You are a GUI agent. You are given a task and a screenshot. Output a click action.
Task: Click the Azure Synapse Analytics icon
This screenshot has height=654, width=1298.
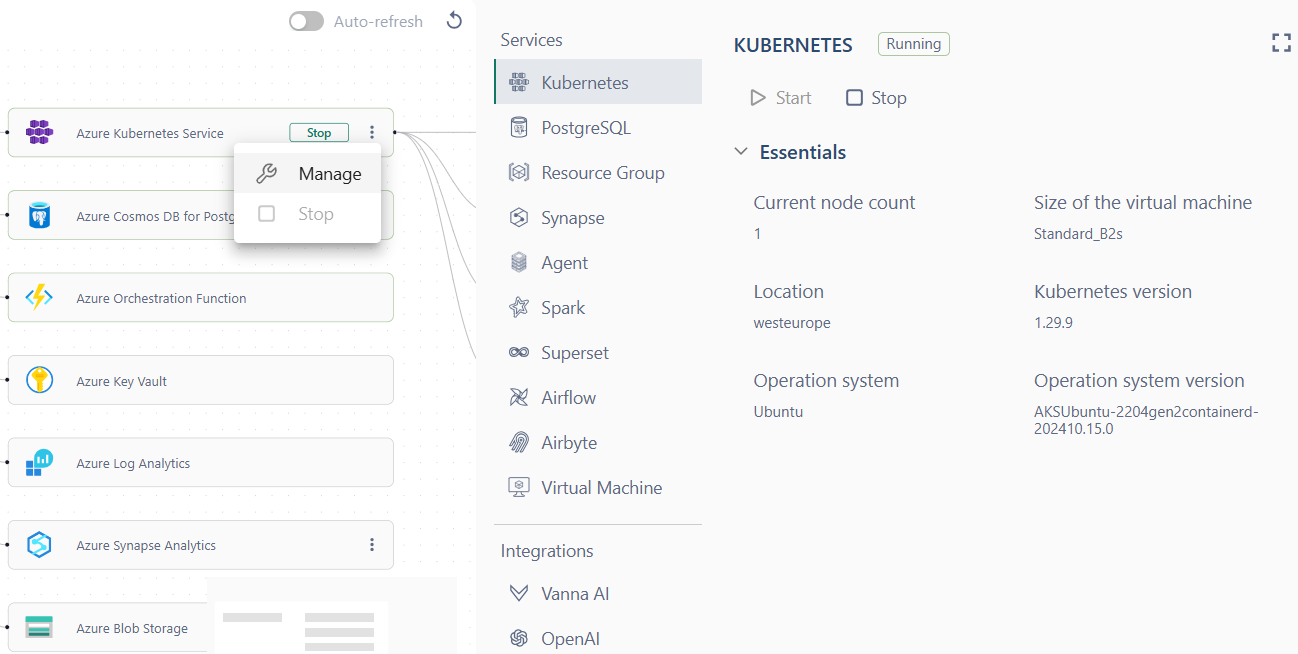pyautogui.click(x=39, y=545)
